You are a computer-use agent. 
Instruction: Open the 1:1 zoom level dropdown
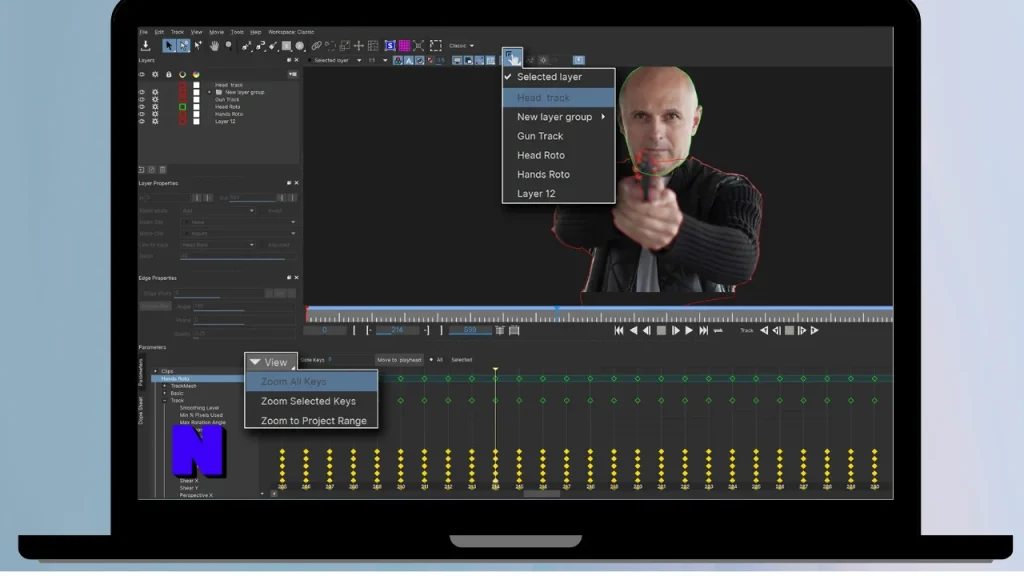tap(377, 60)
